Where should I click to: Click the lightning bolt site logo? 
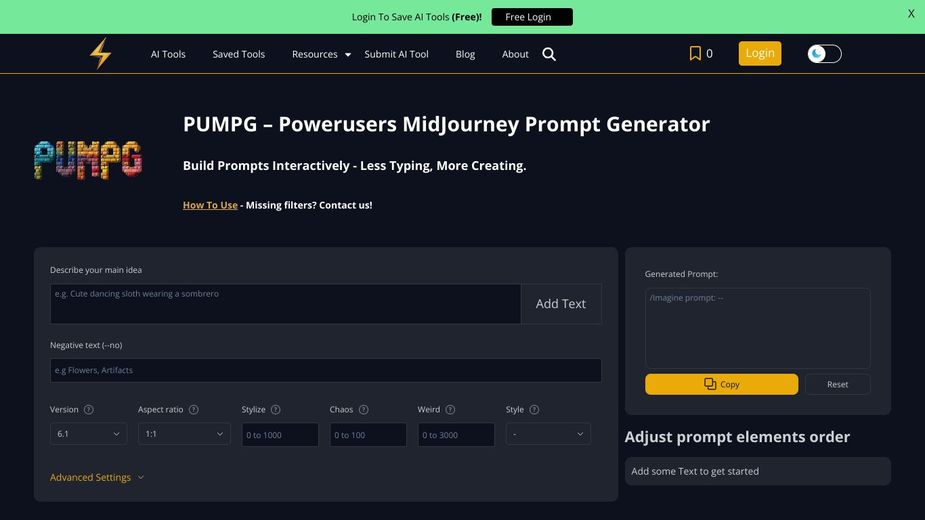(100, 54)
